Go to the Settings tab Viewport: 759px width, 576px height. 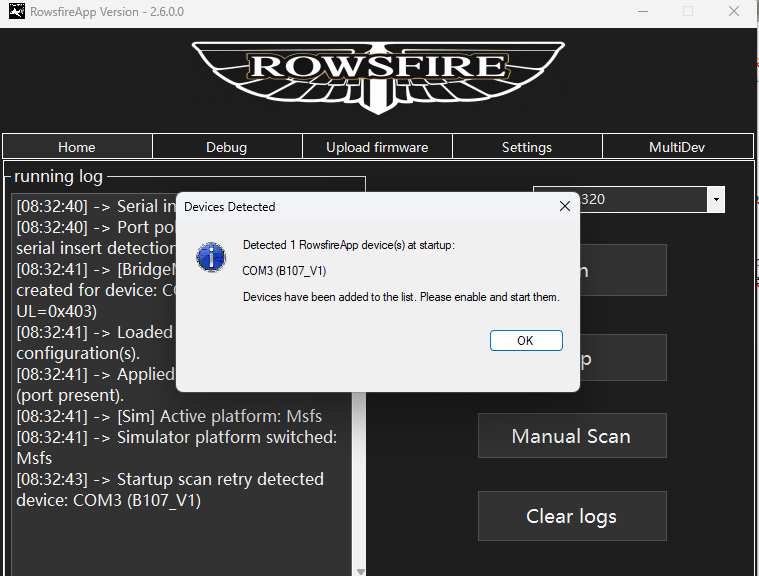coord(527,147)
